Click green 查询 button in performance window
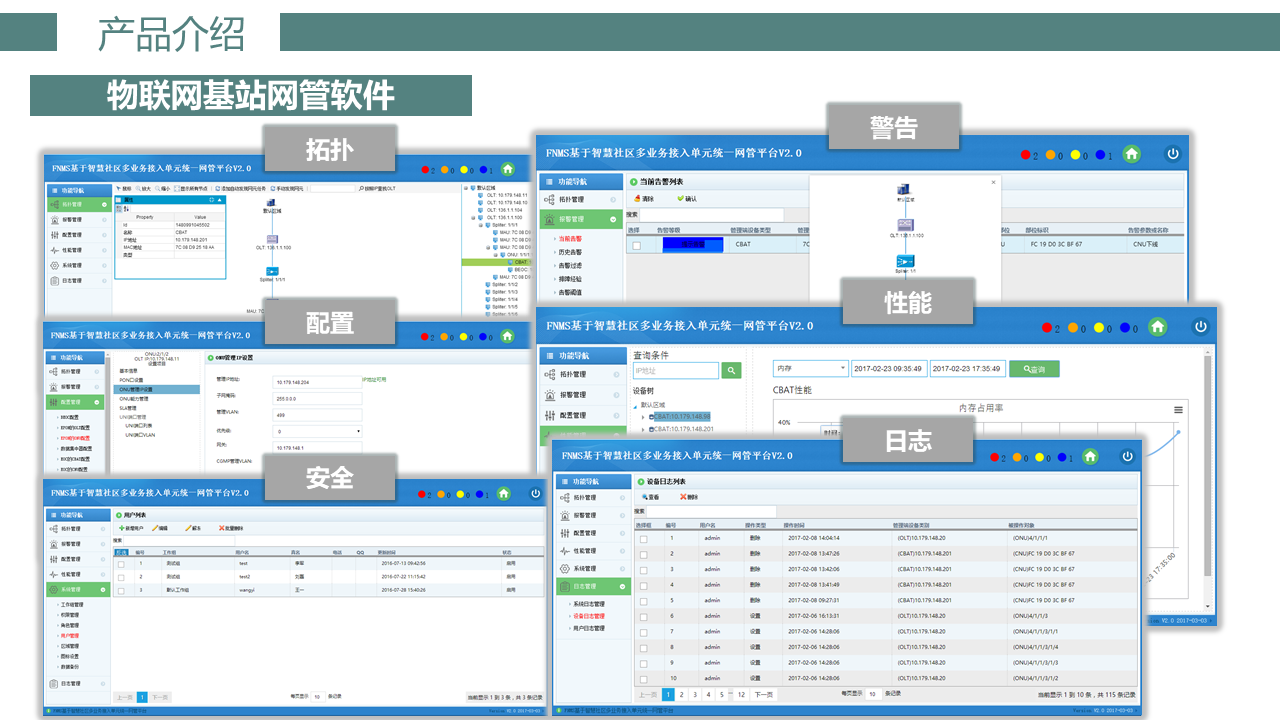The width and height of the screenshot is (1280, 720). tap(1034, 369)
